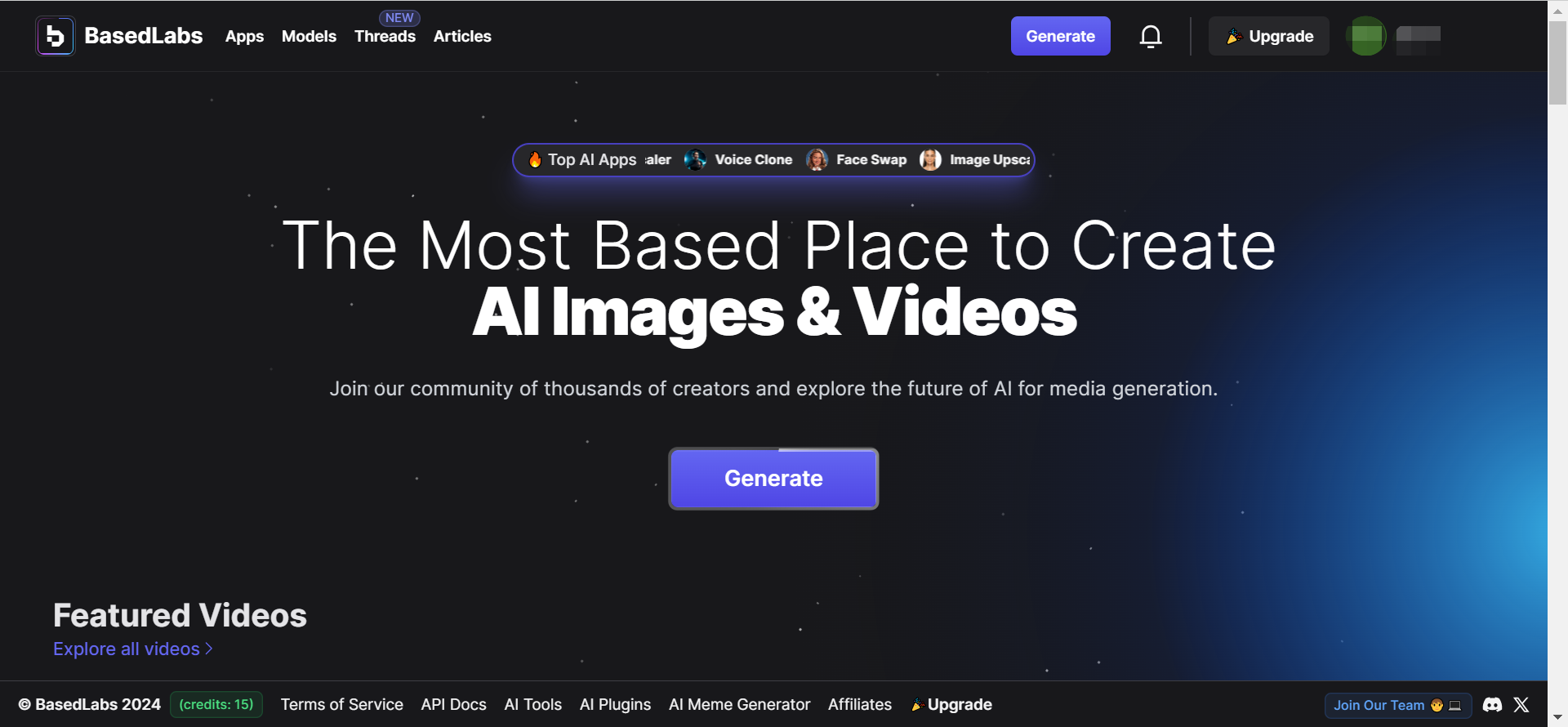Open Terms of Service
This screenshot has width=1568, height=727.
tap(341, 704)
